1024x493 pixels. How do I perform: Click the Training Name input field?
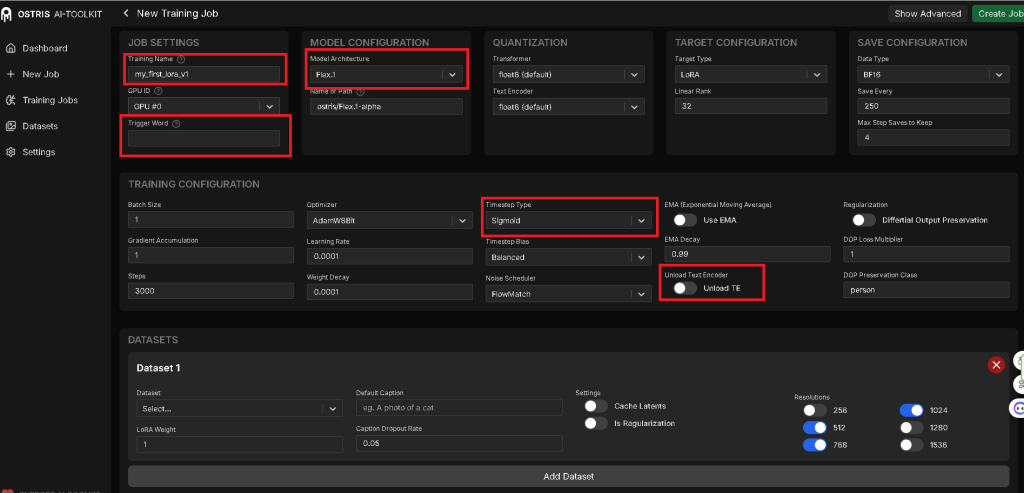tap(204, 74)
